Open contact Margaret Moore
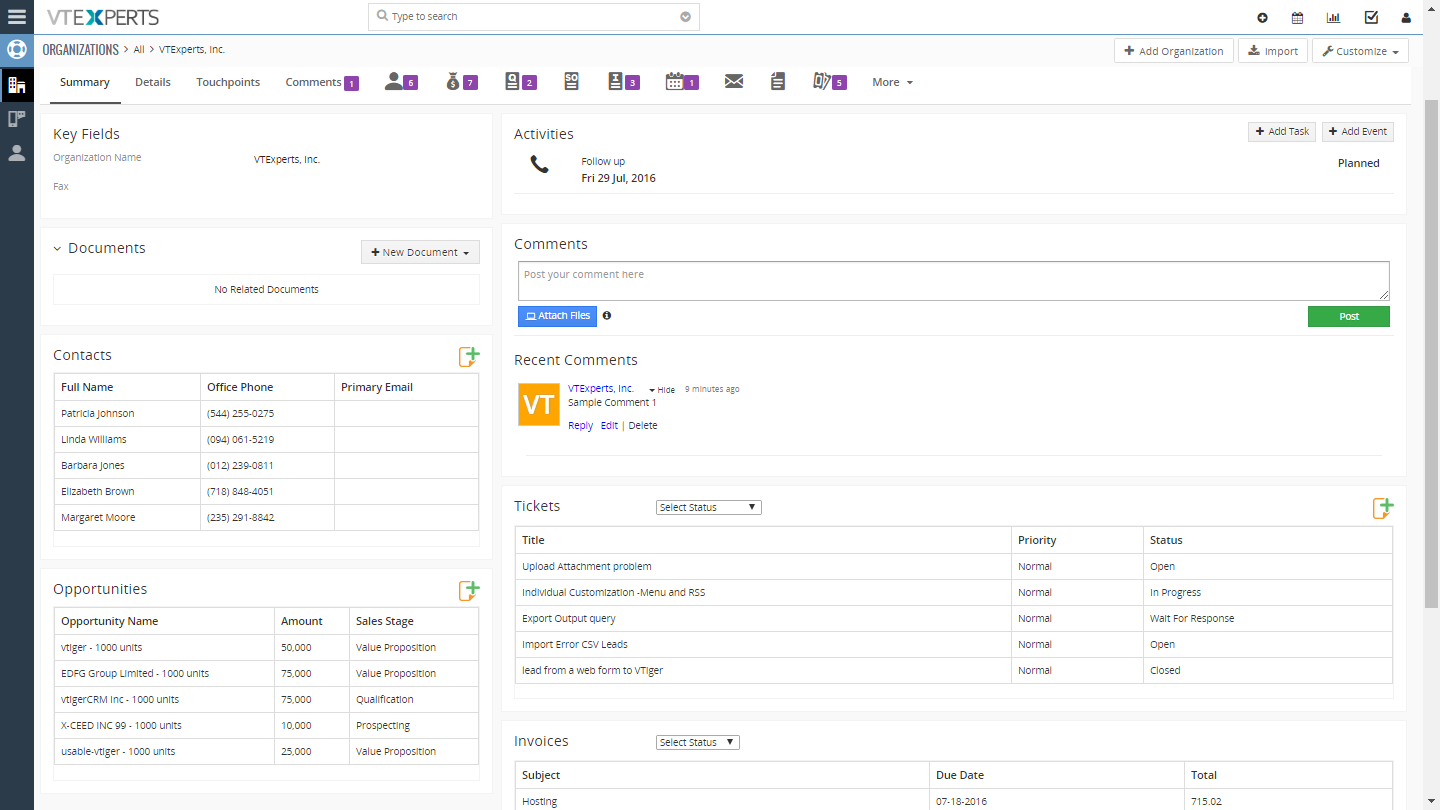The height and width of the screenshot is (810, 1440). [98, 518]
